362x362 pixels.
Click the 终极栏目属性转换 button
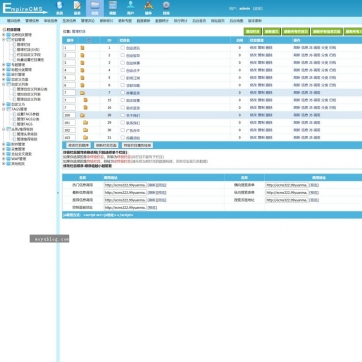click(137, 145)
